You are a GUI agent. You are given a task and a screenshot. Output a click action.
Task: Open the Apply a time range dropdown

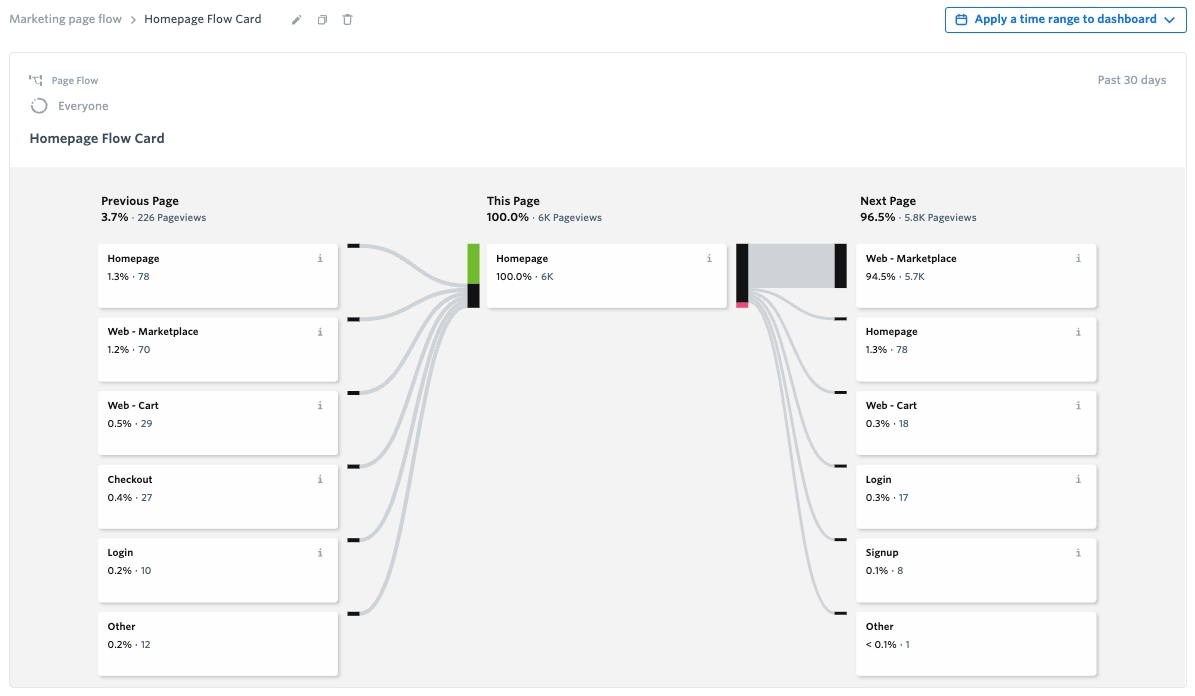[x=1065, y=20]
